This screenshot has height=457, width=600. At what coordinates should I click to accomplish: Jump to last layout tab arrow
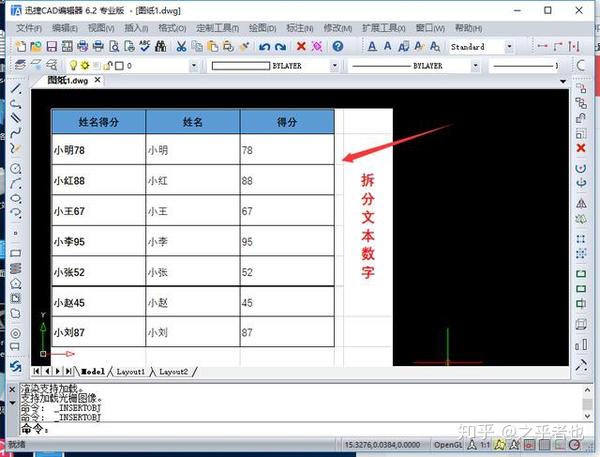coord(68,371)
